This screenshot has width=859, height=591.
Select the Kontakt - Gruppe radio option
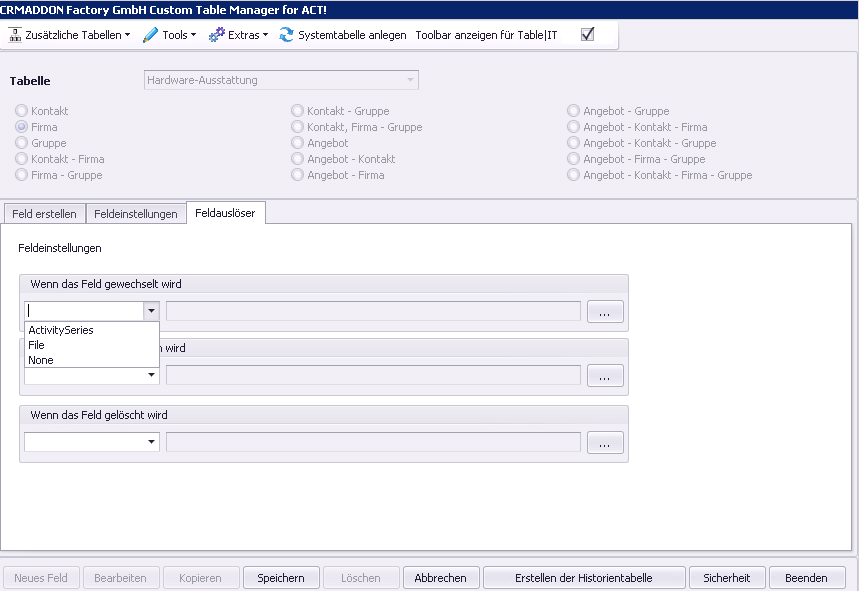[297, 111]
